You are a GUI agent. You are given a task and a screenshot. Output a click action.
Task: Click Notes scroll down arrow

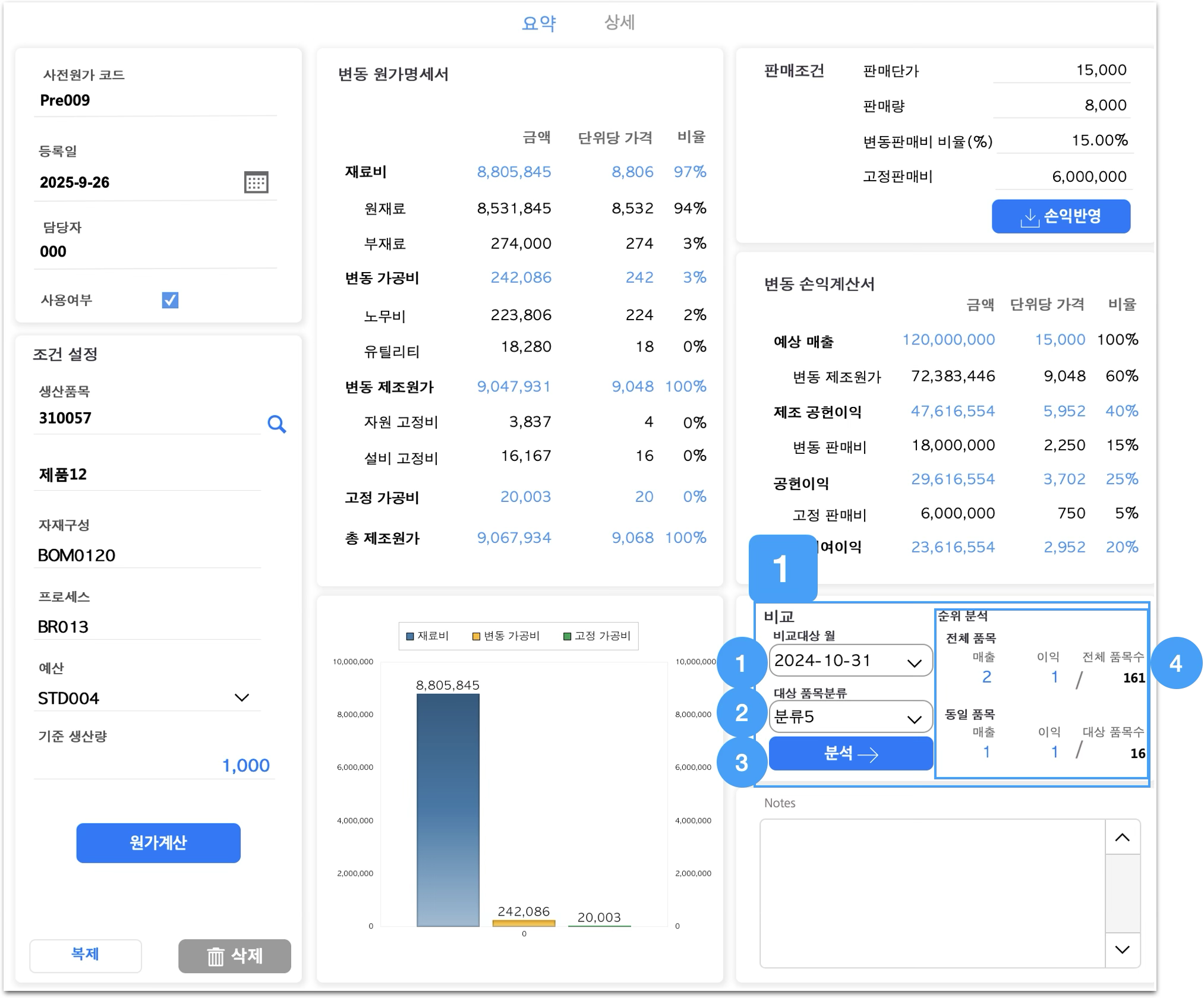point(1122,949)
